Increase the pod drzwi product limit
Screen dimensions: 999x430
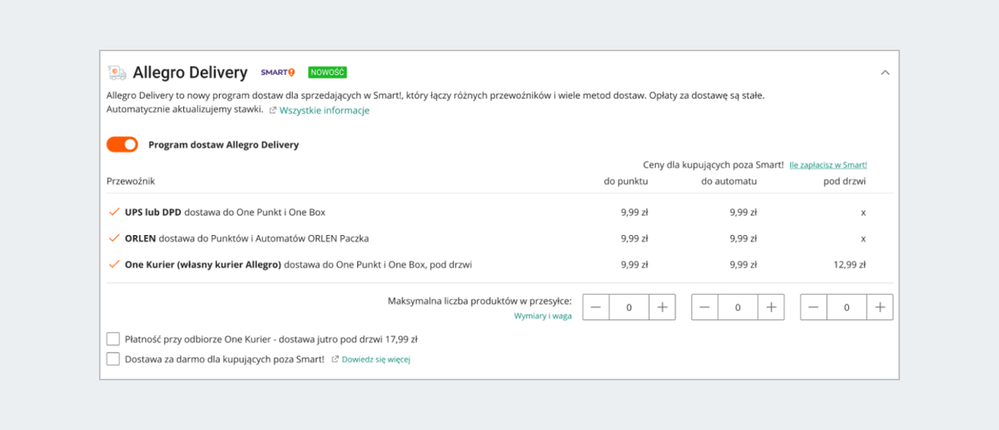click(879, 307)
